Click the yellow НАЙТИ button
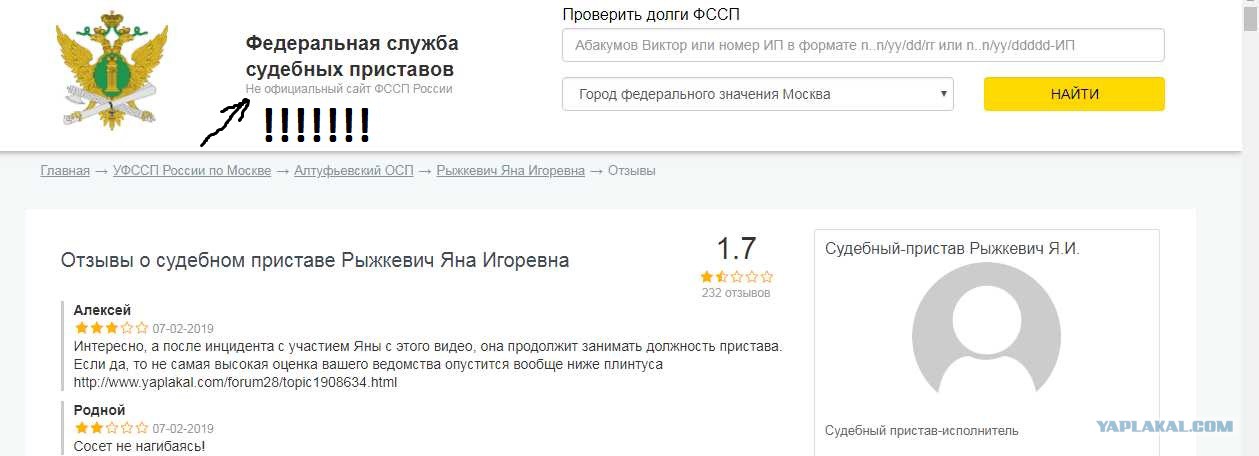This screenshot has width=1259, height=456. [1074, 94]
